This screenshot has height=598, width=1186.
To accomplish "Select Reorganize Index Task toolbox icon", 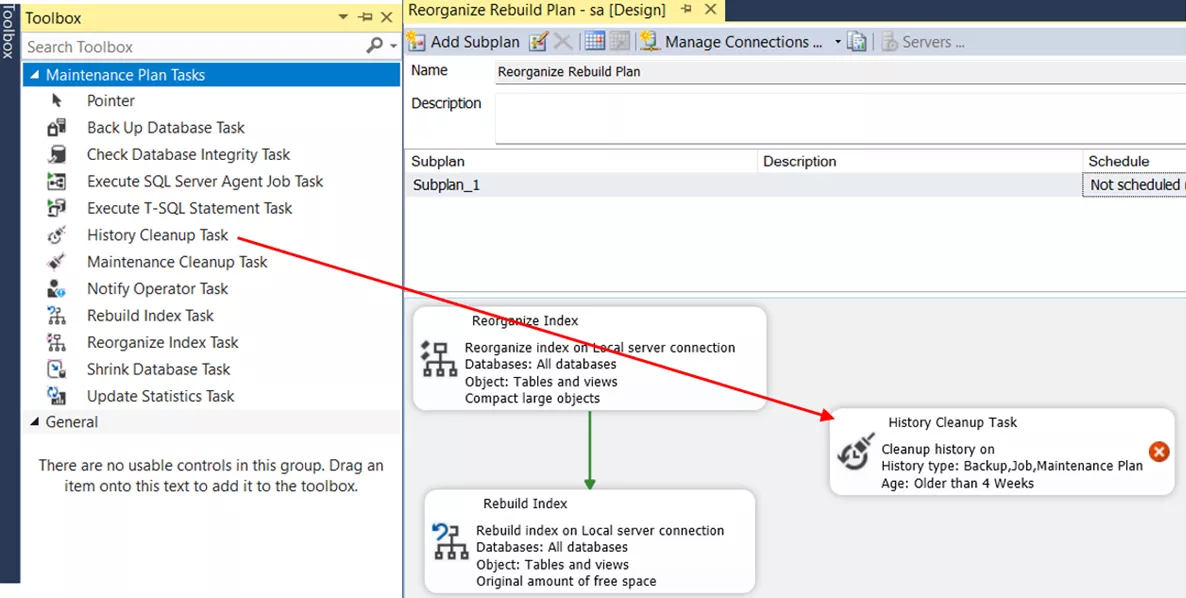I will pos(57,342).
